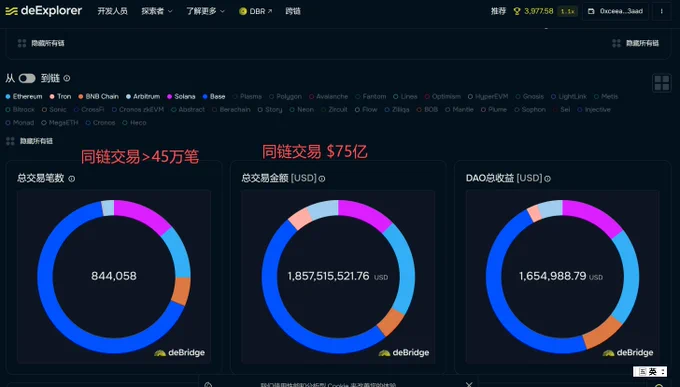The image size is (680, 387).
Task: Enable Plume chain in legend
Action: (x=494, y=109)
